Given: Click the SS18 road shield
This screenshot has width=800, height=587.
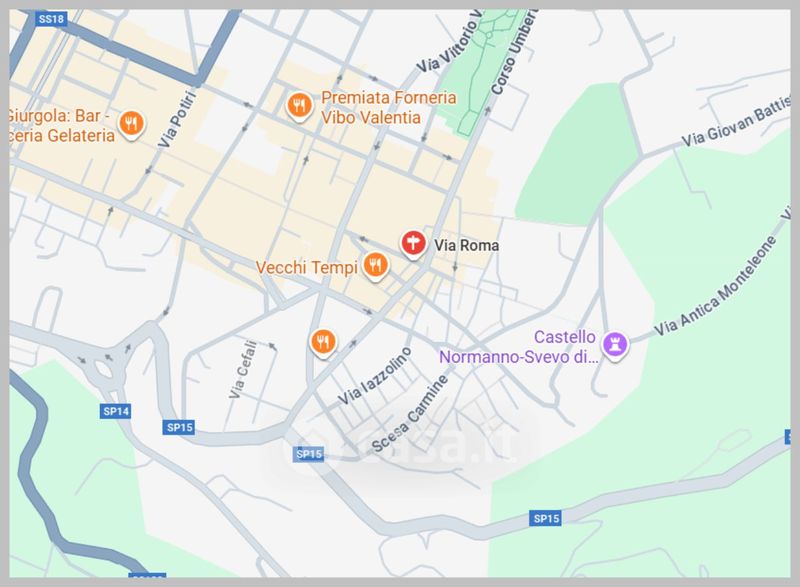Looking at the screenshot, I should [52, 19].
